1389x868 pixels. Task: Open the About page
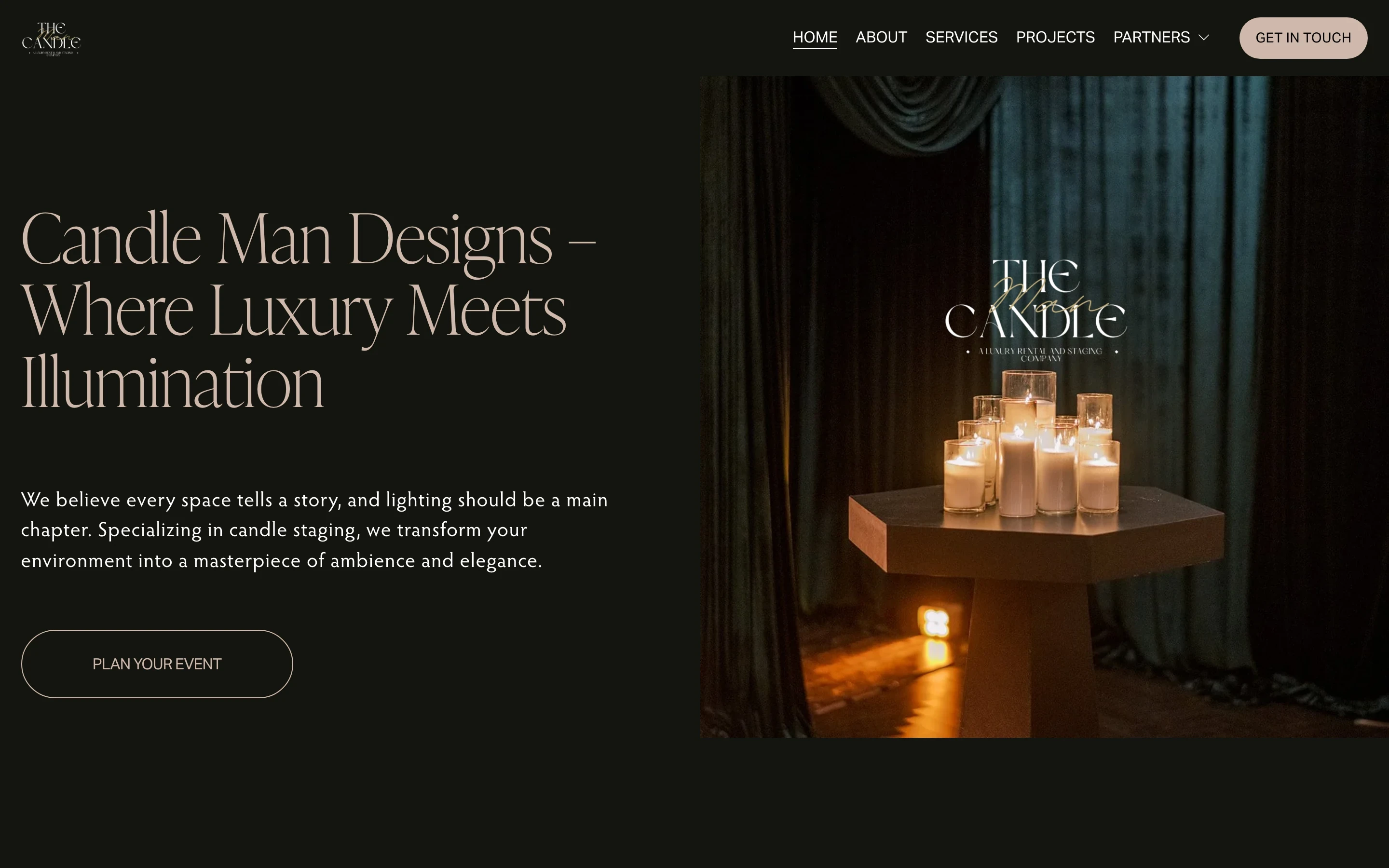[881, 37]
